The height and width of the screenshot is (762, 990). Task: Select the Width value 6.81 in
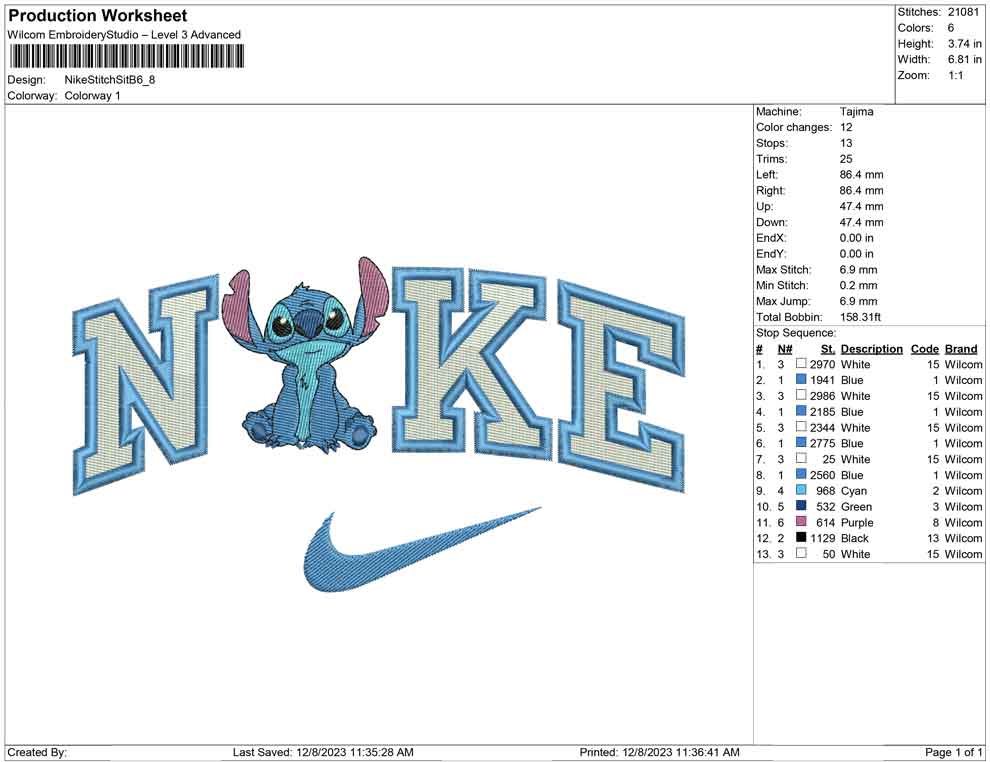[964, 59]
